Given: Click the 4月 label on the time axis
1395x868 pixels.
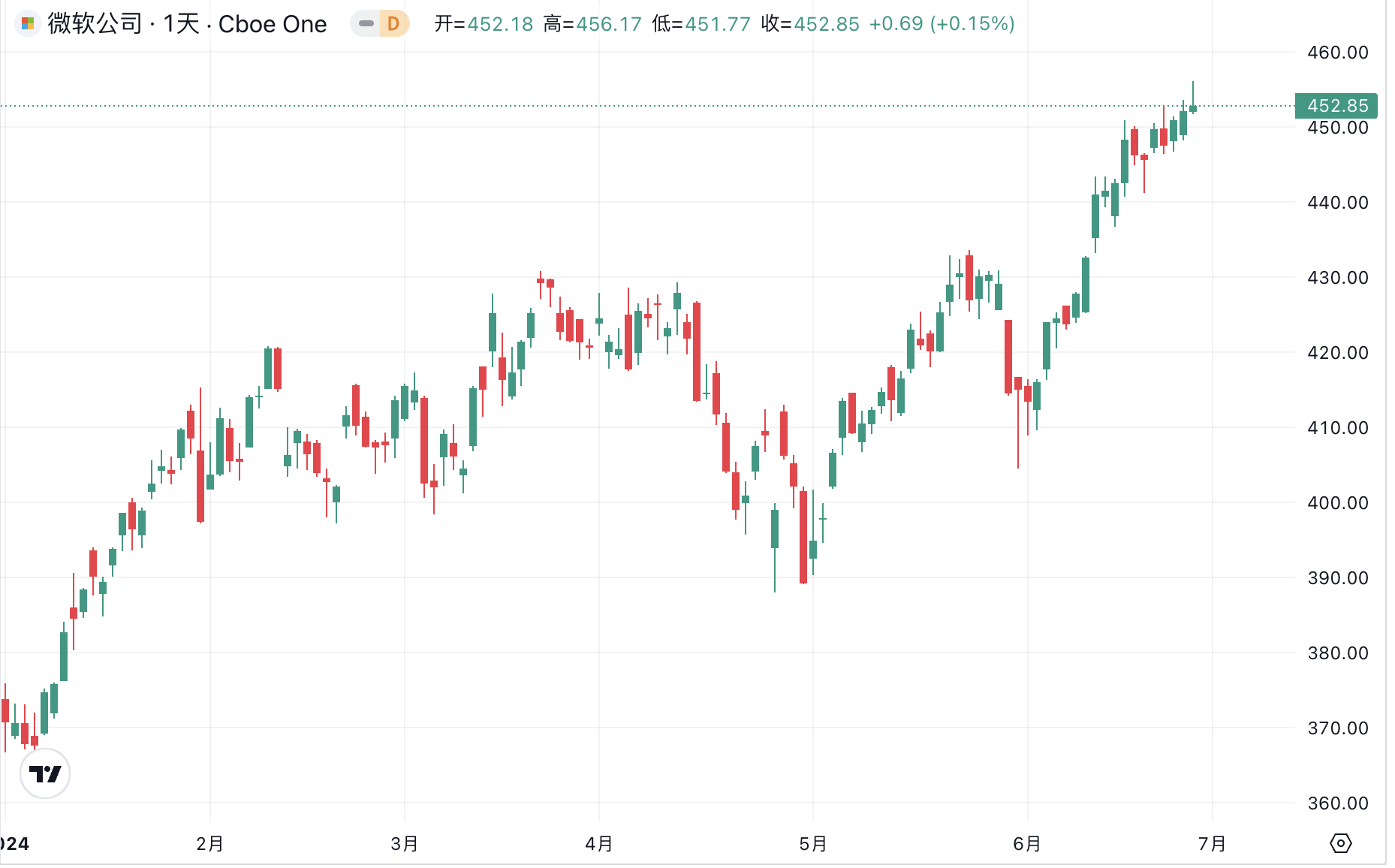Looking at the screenshot, I should click(x=599, y=844).
